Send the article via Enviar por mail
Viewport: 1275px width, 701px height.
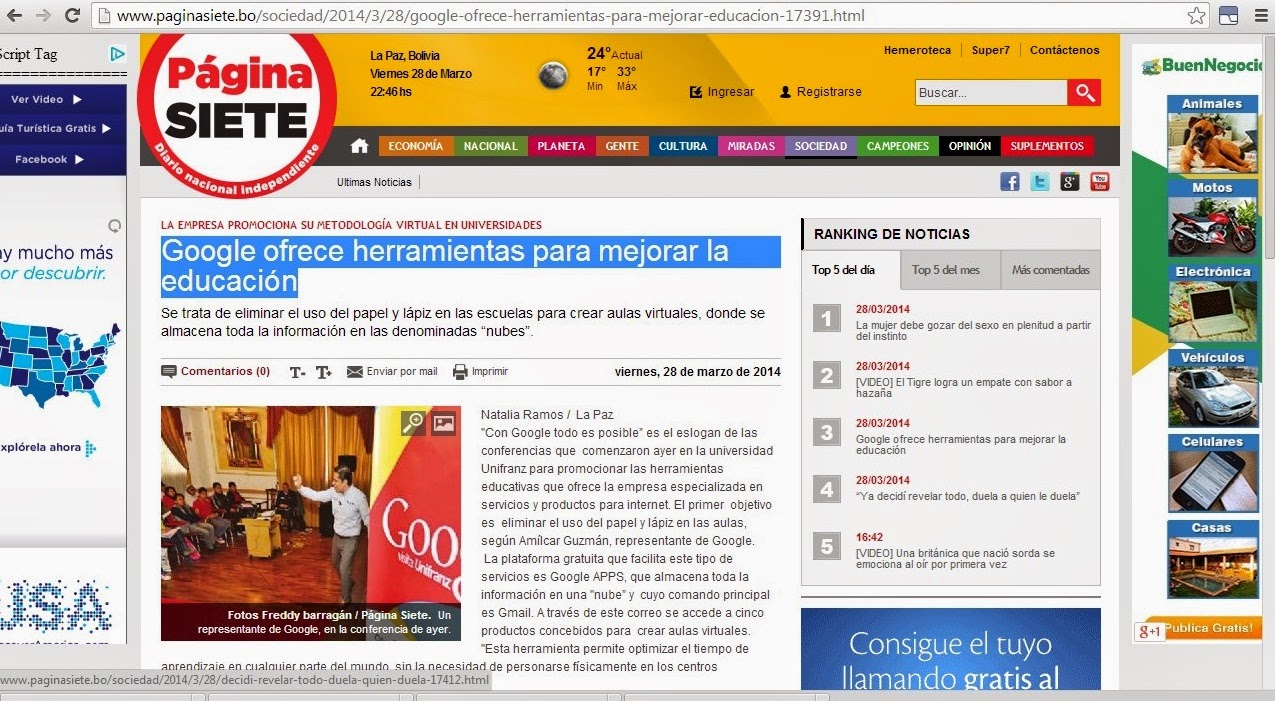point(392,372)
